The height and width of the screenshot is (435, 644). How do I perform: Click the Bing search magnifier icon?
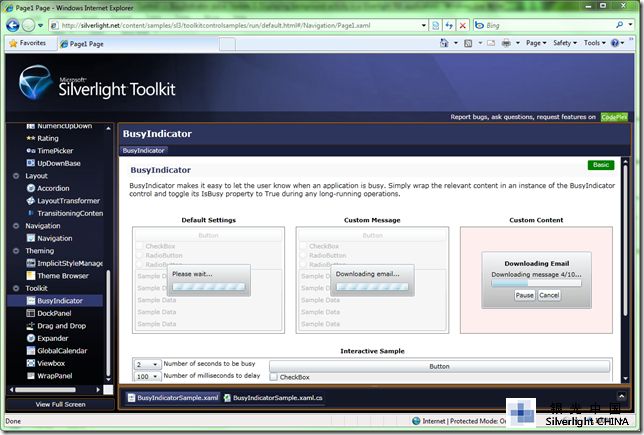619,25
